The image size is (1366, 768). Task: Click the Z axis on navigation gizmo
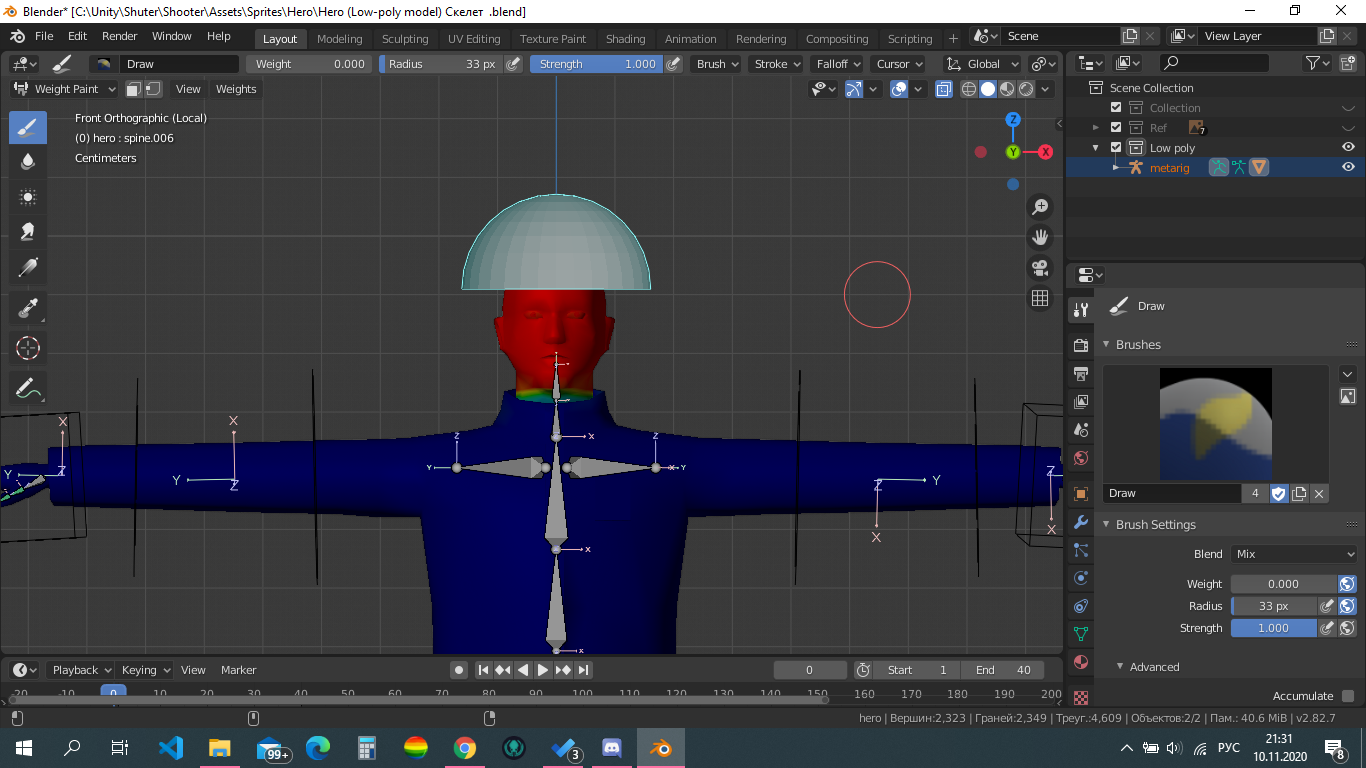[x=1013, y=119]
